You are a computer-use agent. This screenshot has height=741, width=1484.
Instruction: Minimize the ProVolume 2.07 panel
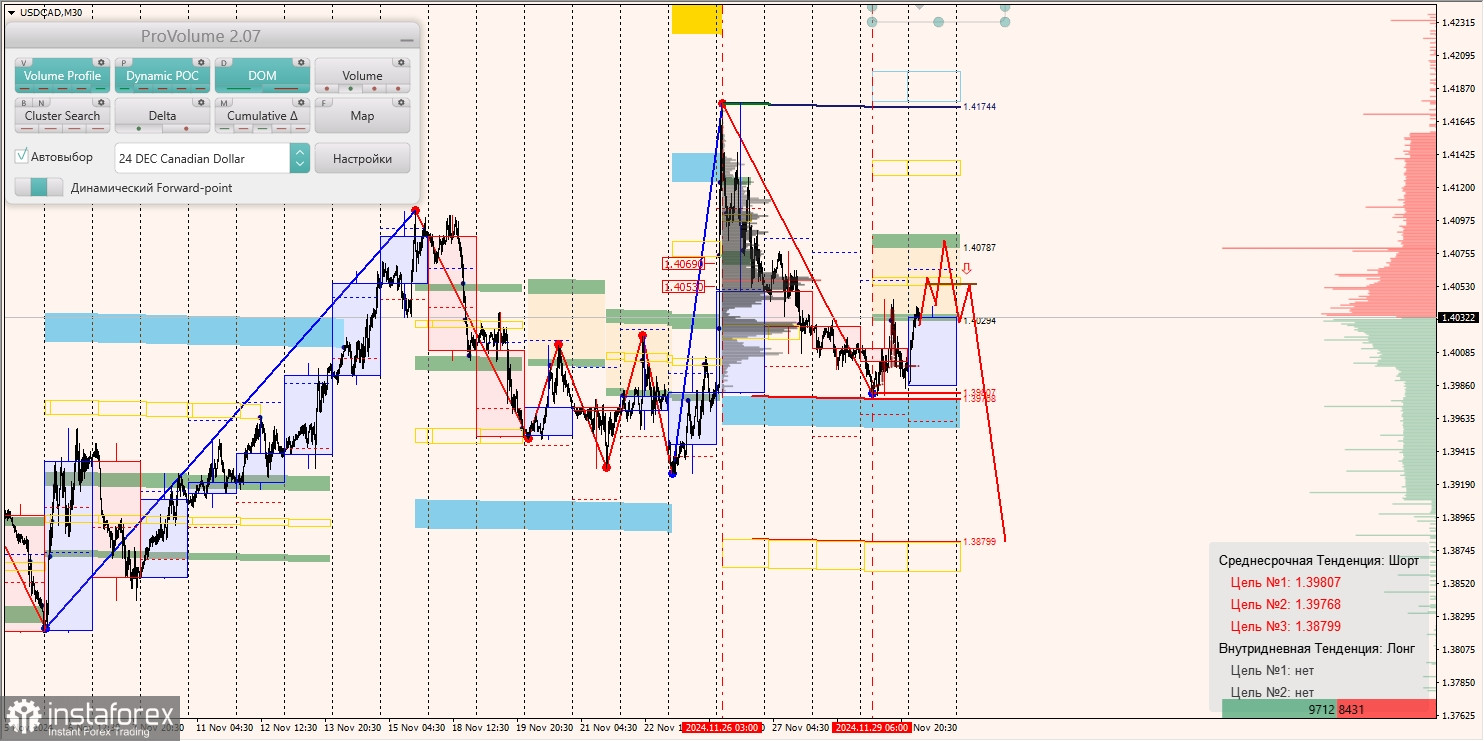pyautogui.click(x=407, y=40)
